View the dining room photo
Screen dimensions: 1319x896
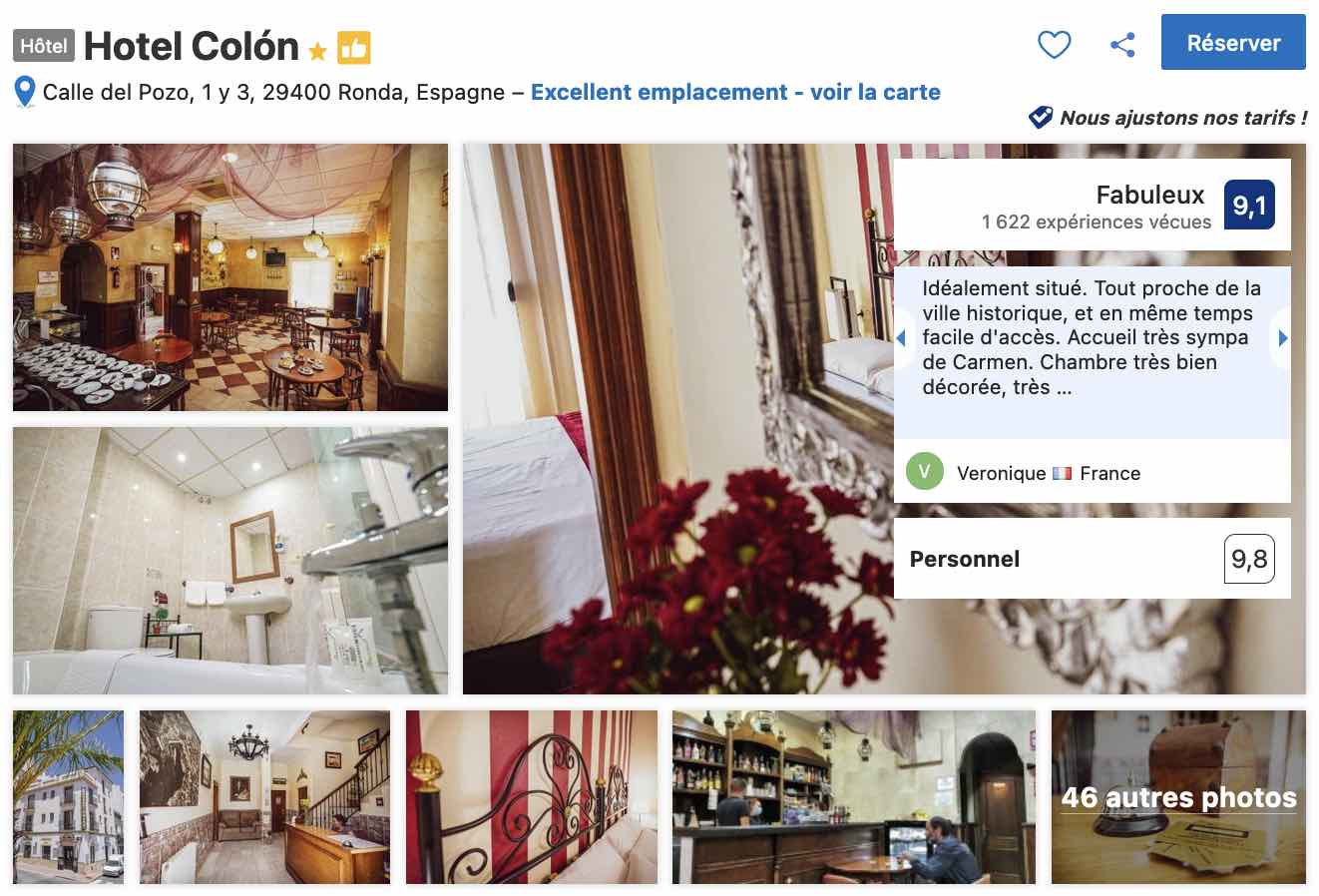tap(230, 277)
